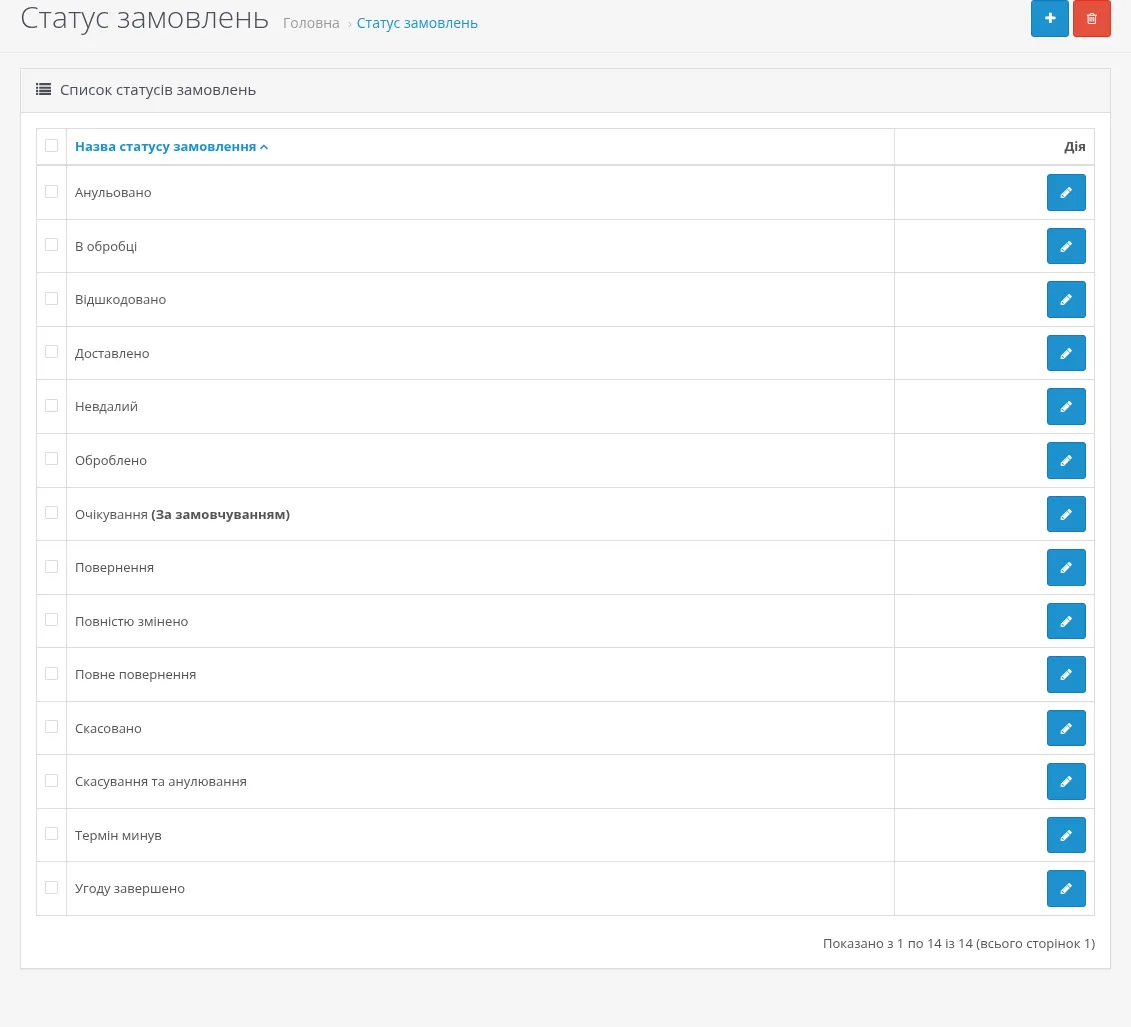
Task: Click the pencil for Термін минув
Action: [1066, 835]
